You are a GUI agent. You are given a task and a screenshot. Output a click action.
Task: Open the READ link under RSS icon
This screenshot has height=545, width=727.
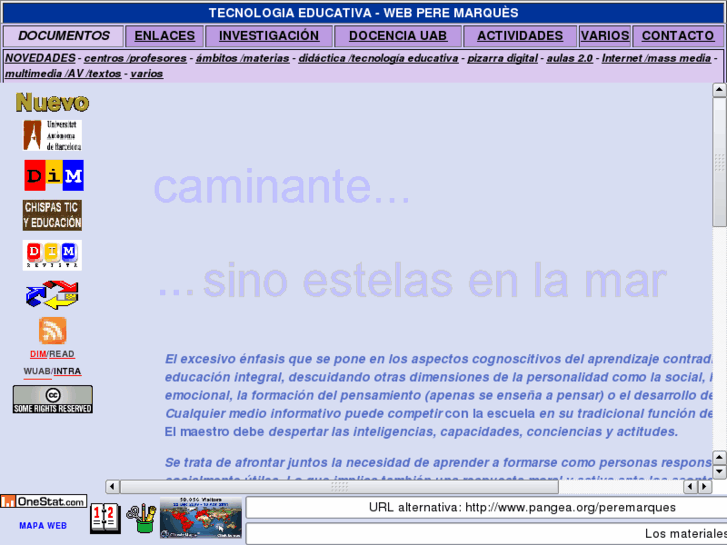(x=62, y=354)
